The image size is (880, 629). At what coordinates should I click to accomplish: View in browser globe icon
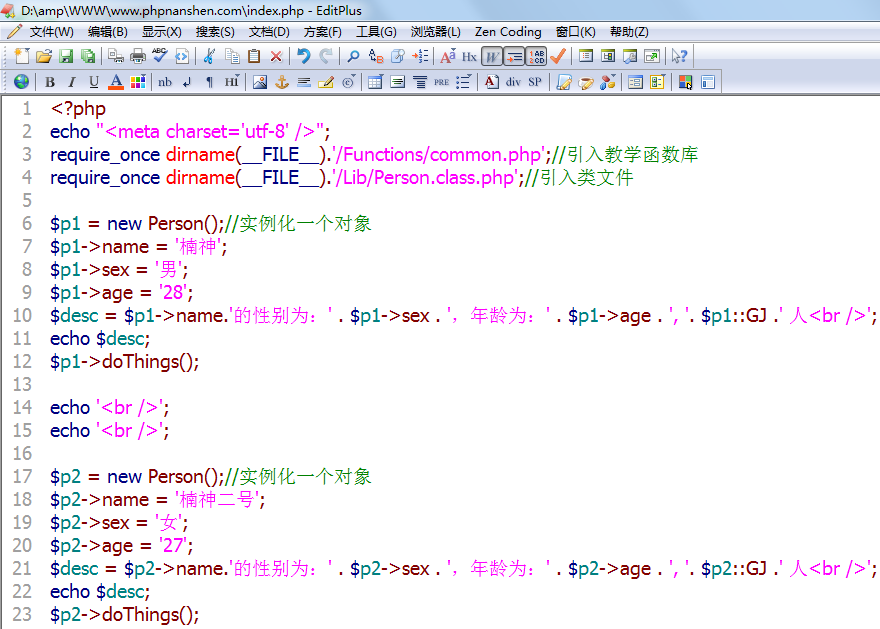(x=21, y=82)
